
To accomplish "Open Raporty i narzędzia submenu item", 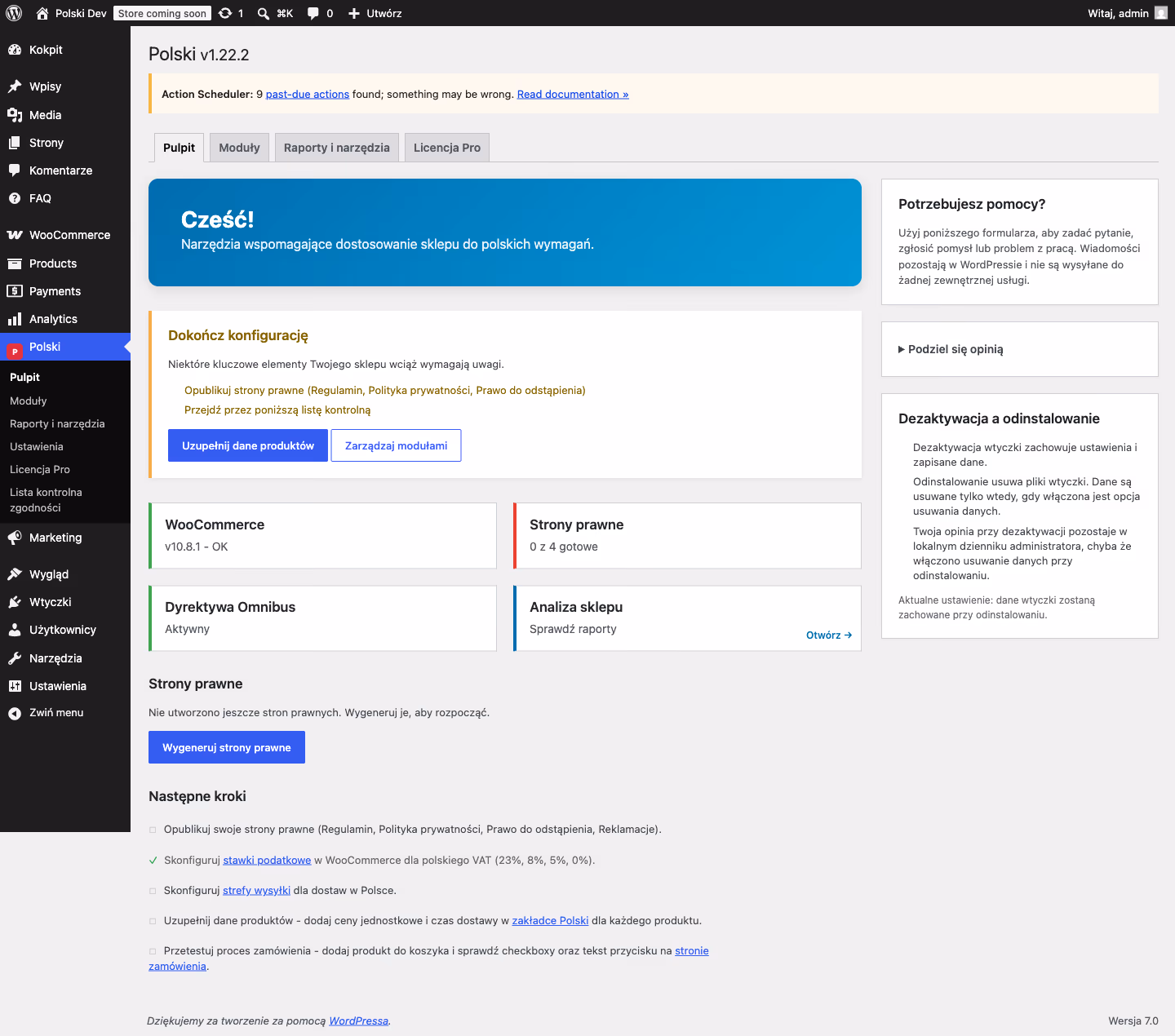I will (57, 423).
